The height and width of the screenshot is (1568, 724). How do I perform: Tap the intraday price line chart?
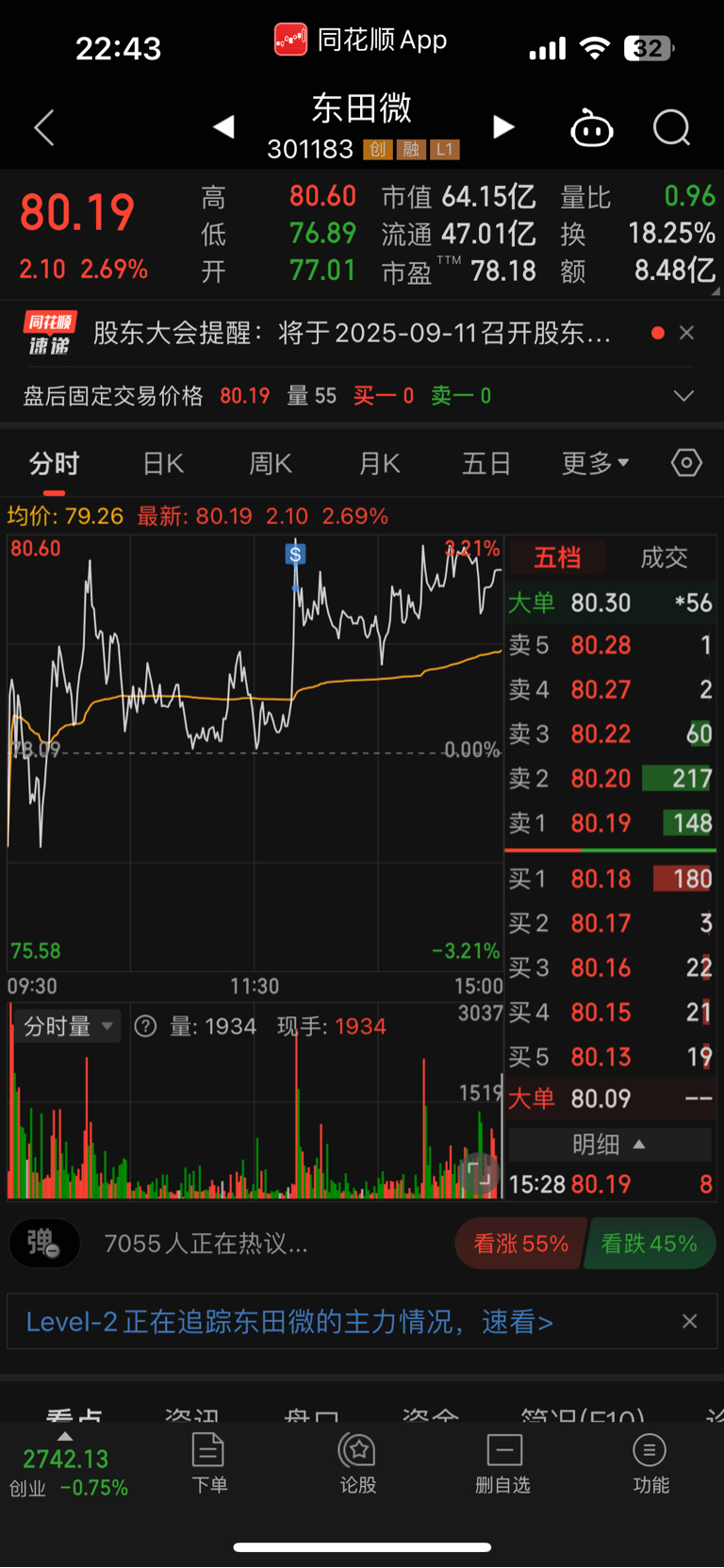[255, 754]
